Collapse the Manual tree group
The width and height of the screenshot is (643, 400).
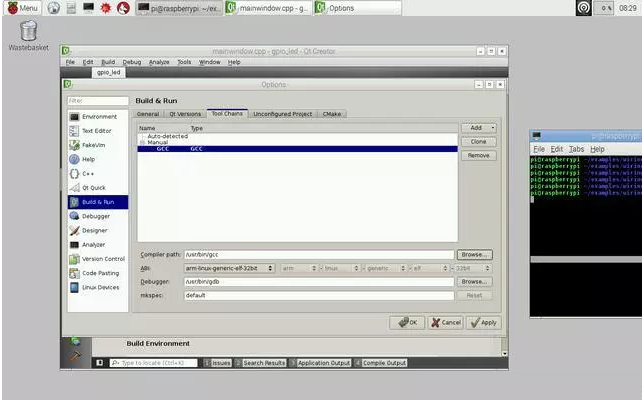(x=141, y=142)
